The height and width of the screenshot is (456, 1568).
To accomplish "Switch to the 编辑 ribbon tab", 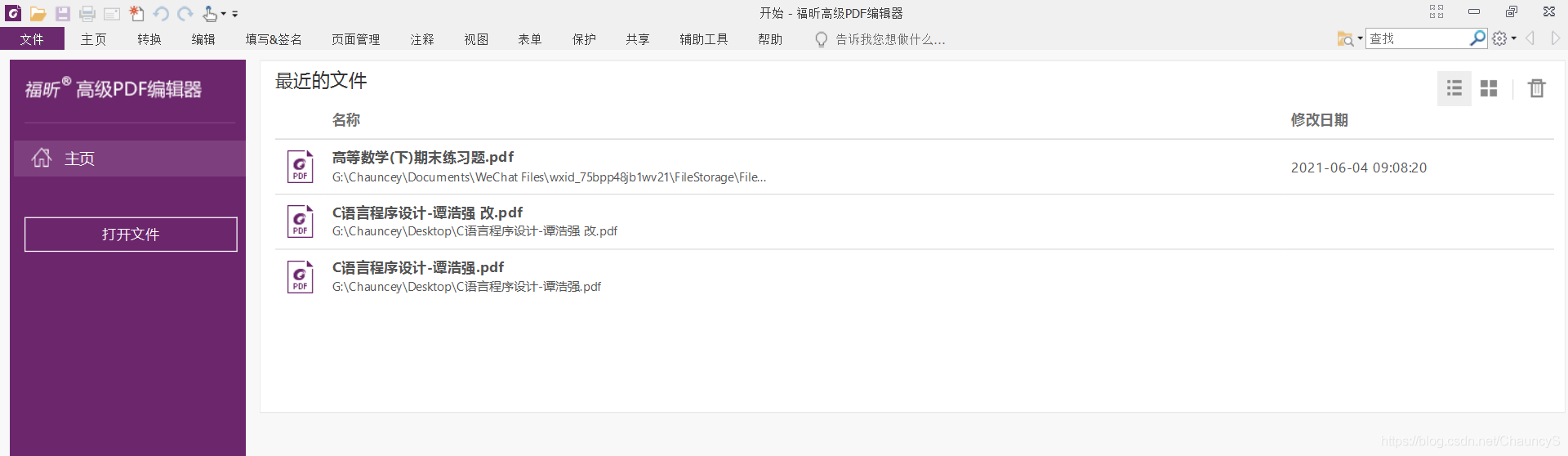I will (203, 39).
